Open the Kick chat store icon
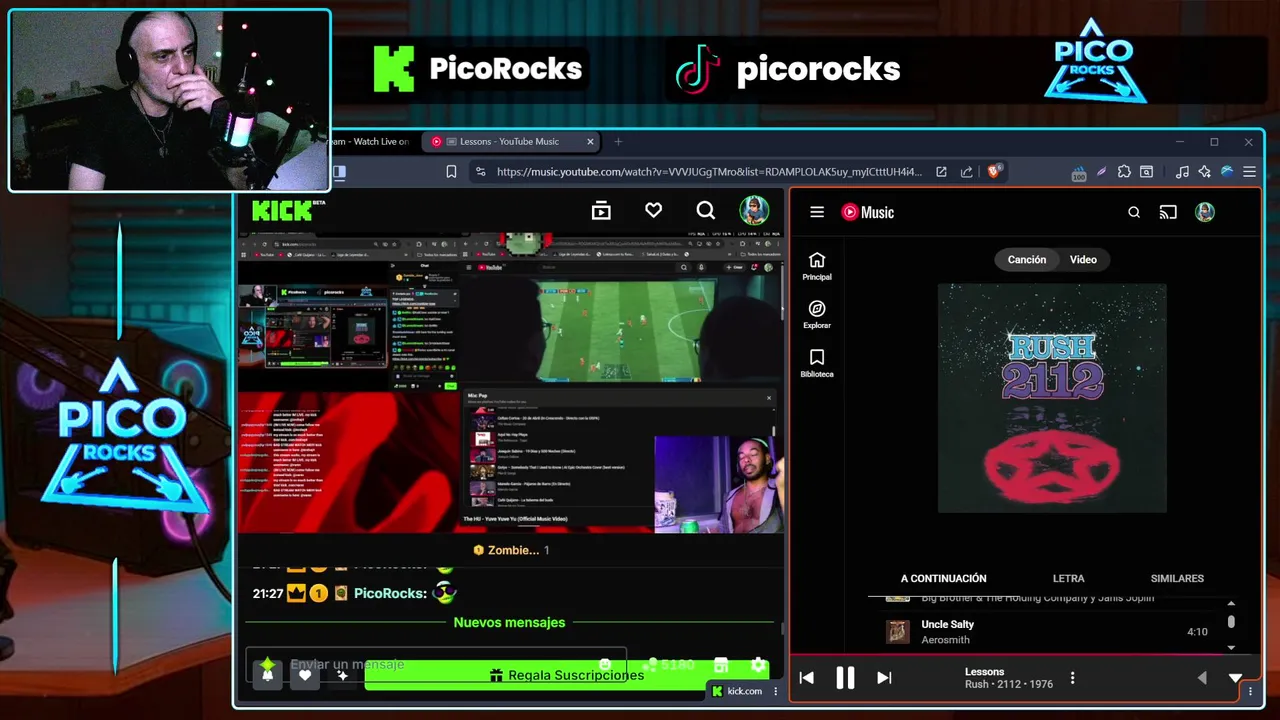The image size is (1280, 720). pyautogui.click(x=721, y=665)
